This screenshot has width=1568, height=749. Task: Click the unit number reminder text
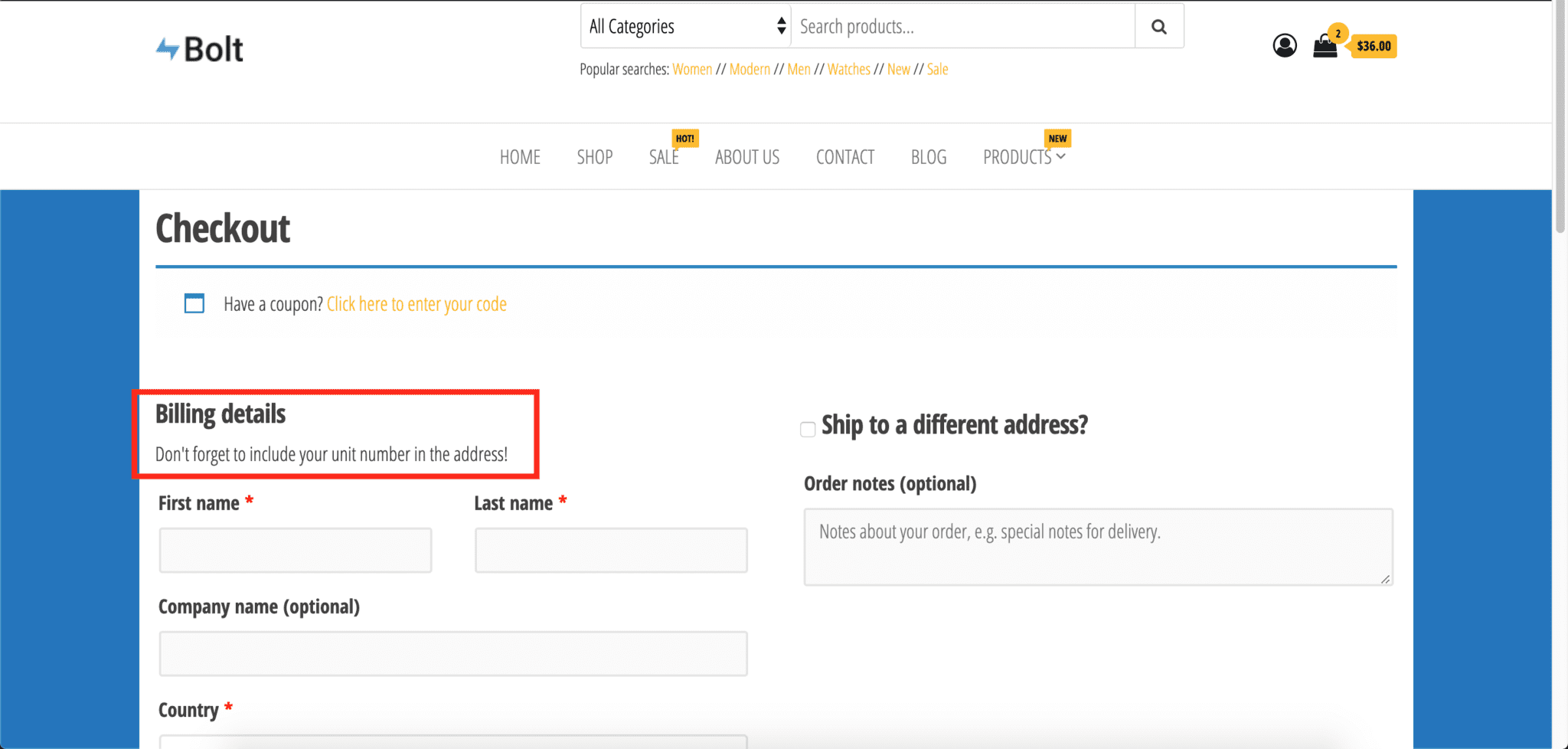(x=332, y=454)
